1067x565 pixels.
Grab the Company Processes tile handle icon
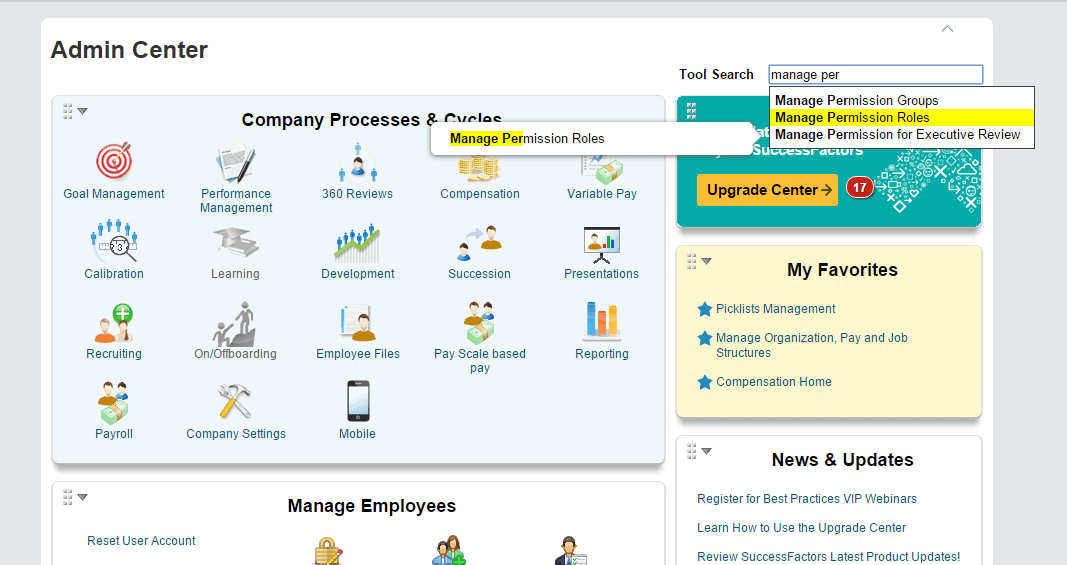pyautogui.click(x=67, y=111)
